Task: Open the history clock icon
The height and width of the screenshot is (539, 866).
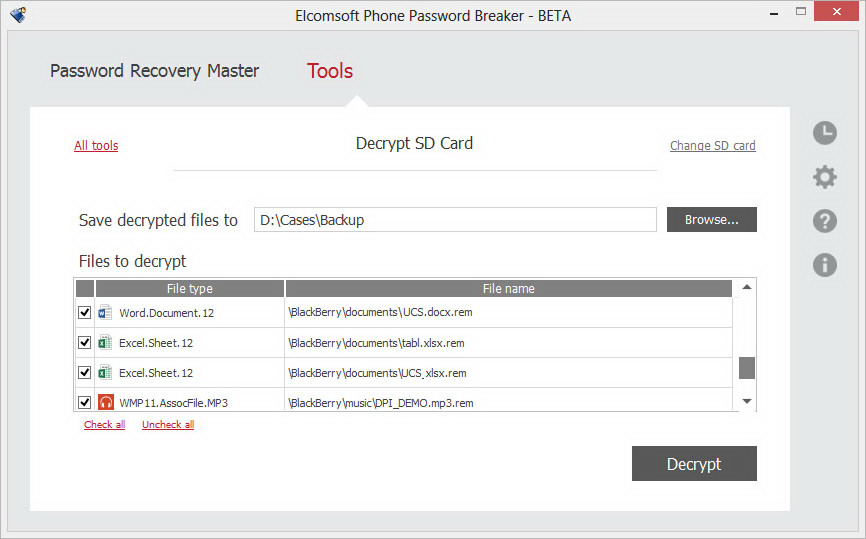Action: pos(825,132)
